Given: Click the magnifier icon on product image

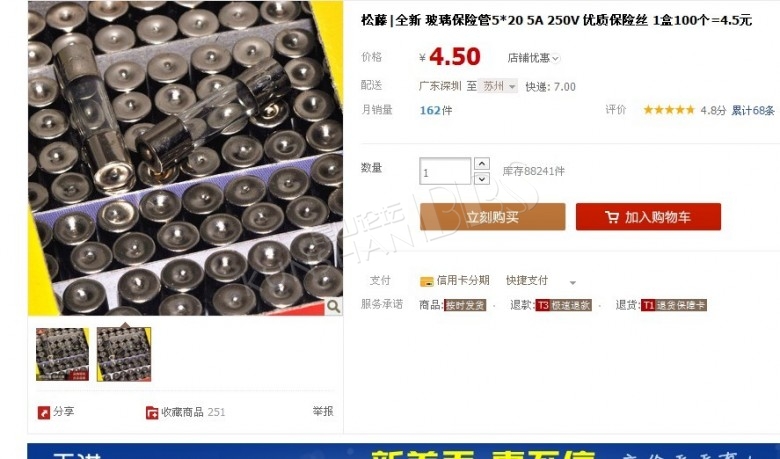Looking at the screenshot, I should [333, 306].
